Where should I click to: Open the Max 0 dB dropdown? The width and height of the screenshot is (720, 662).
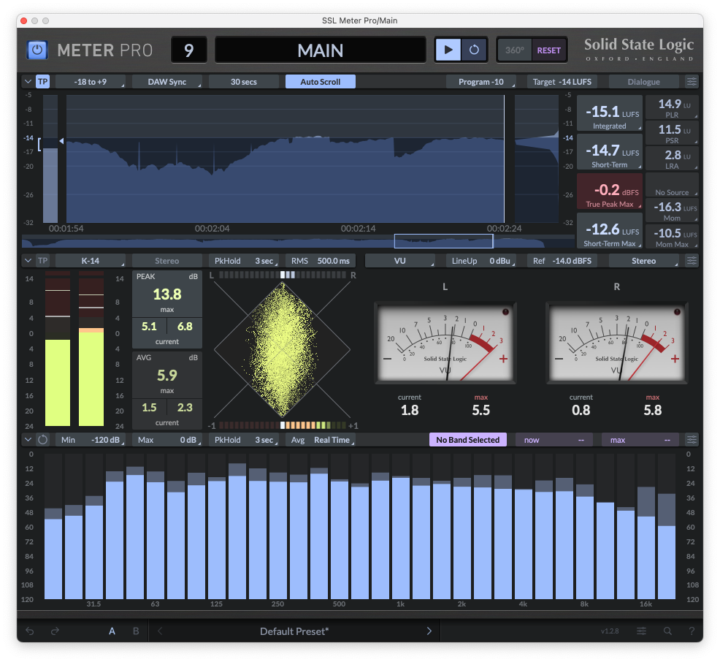point(167,440)
